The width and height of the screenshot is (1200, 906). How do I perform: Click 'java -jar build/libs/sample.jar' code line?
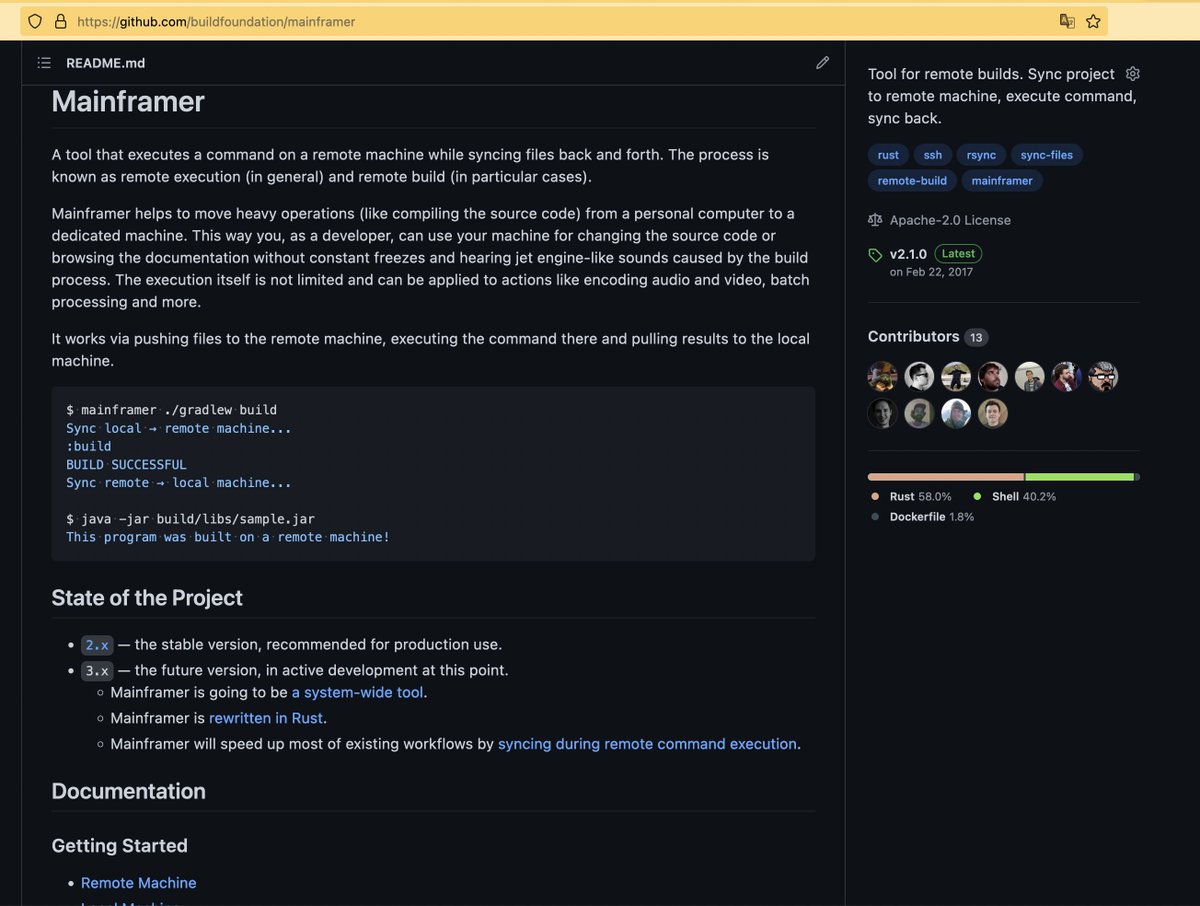click(x=190, y=519)
